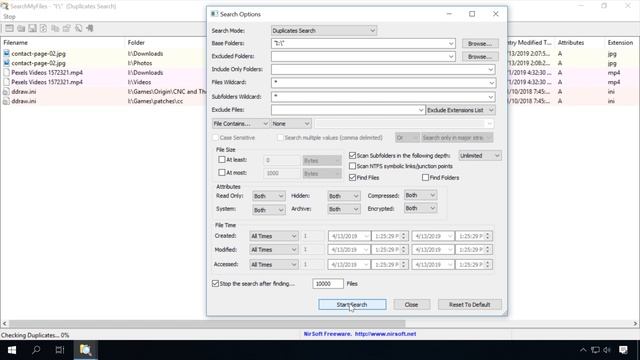Click the floppy disk save toolbar icon
This screenshot has height=360, width=640.
32,28
